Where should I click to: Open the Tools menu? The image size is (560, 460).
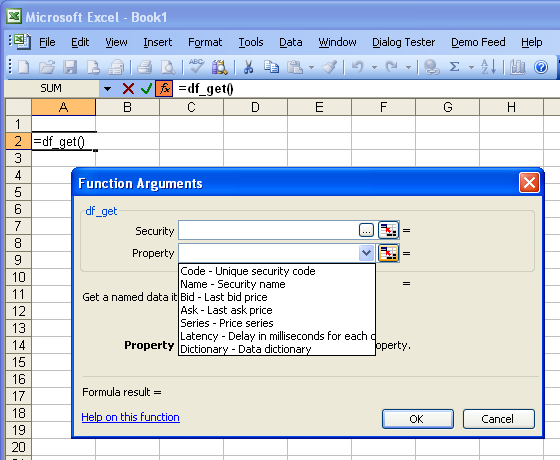tap(251, 42)
